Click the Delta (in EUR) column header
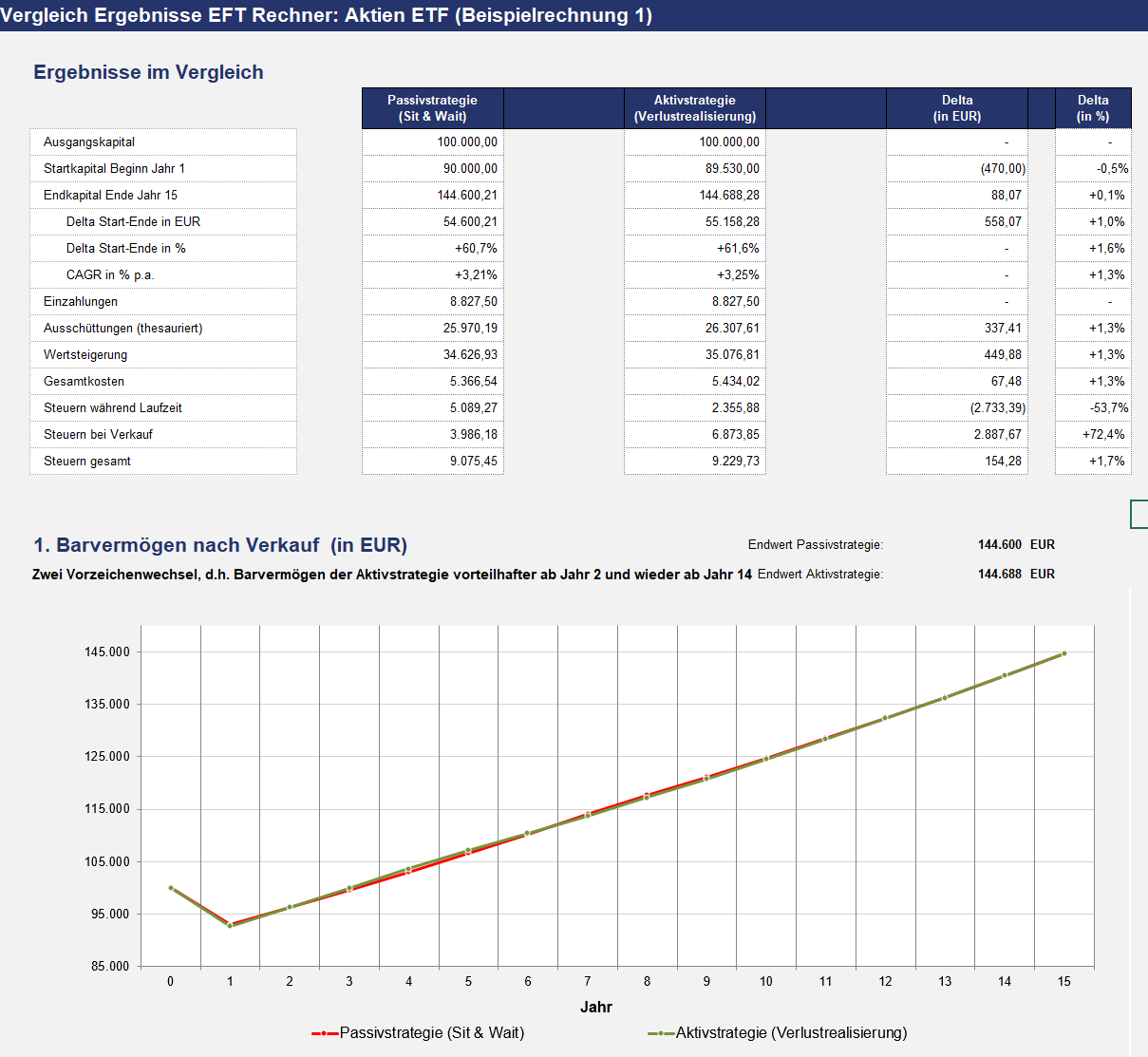This screenshot has width=1148, height=1057. pyautogui.click(x=956, y=107)
